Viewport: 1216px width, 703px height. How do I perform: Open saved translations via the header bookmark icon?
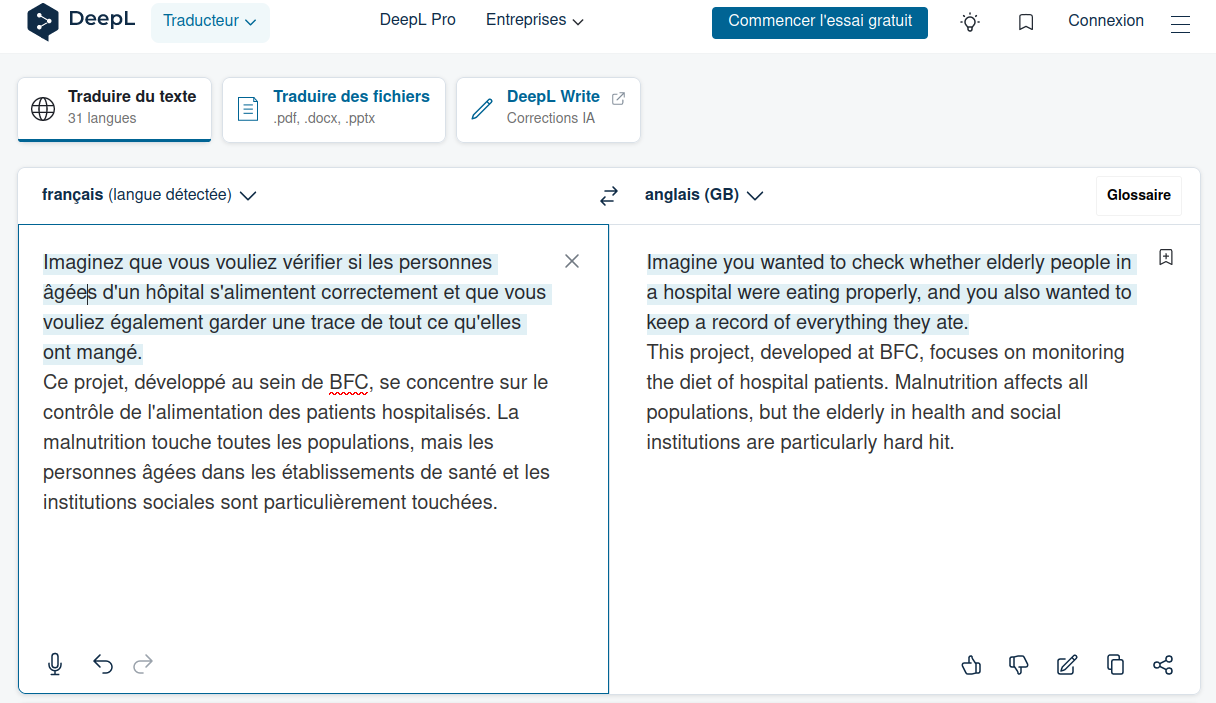click(1026, 22)
